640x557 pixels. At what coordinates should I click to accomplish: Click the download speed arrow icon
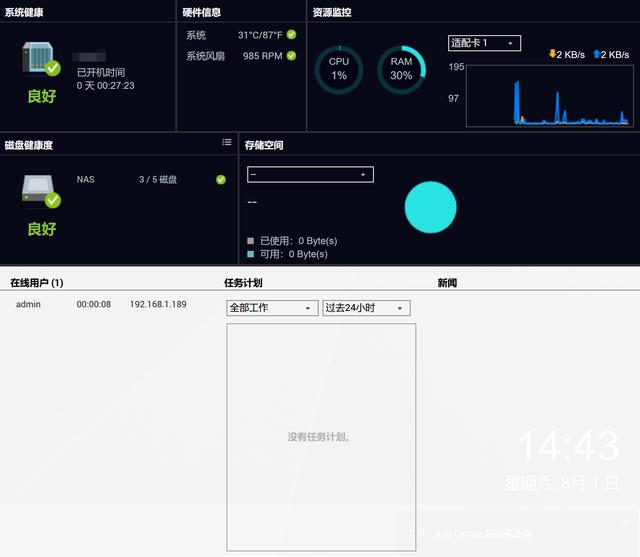(552, 54)
